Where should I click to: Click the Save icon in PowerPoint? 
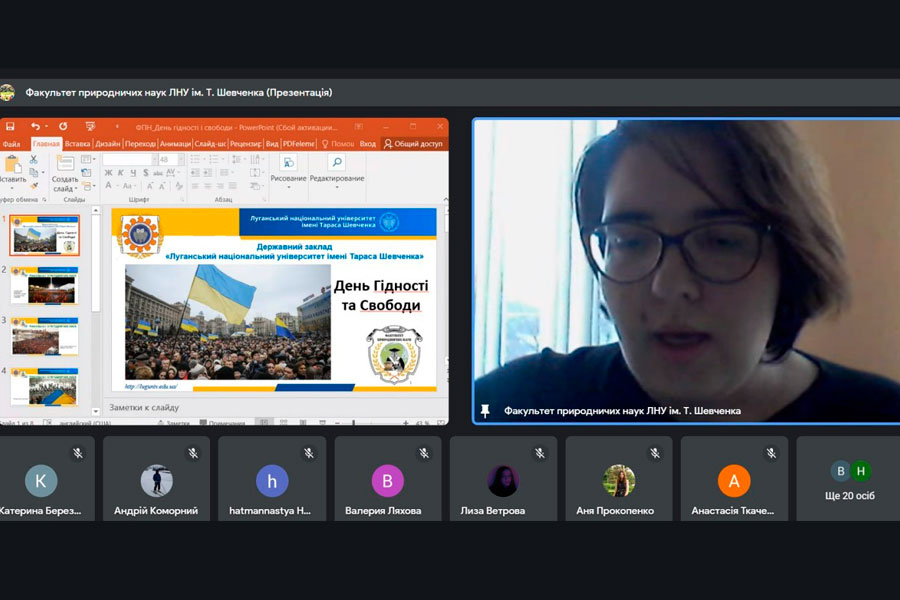click(10, 127)
